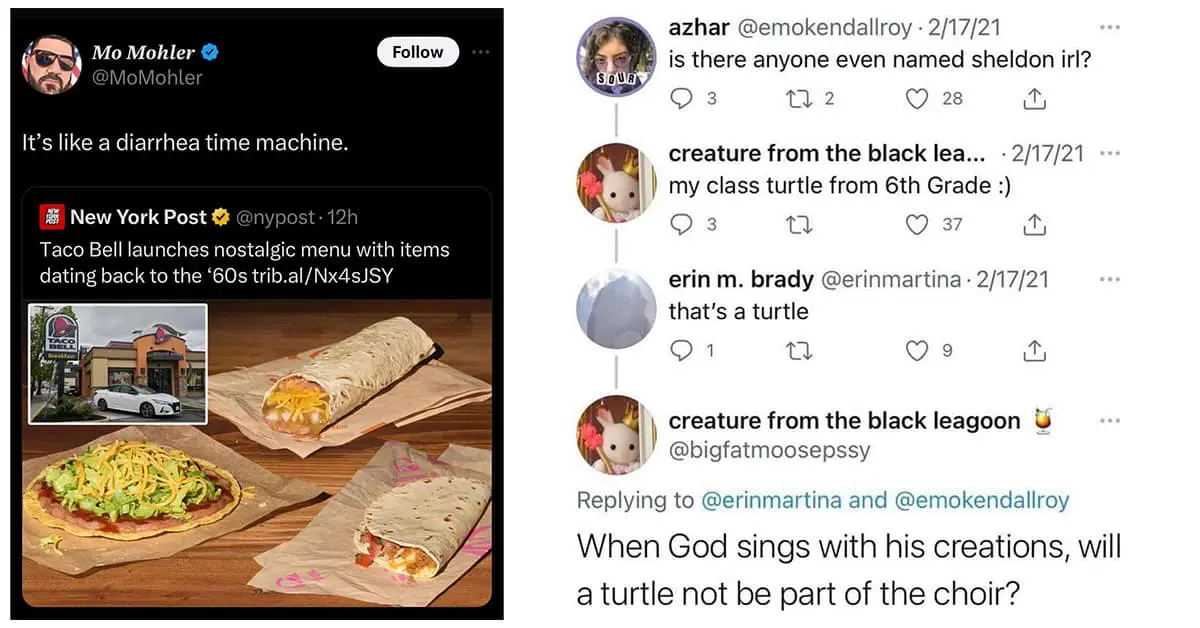Click the Follow button on Mo Mohler
Screen dimensions: 1200x628
click(417, 52)
